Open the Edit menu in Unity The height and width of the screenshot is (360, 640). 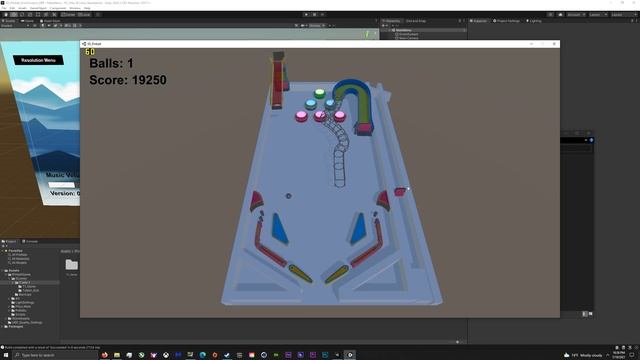[12, 8]
